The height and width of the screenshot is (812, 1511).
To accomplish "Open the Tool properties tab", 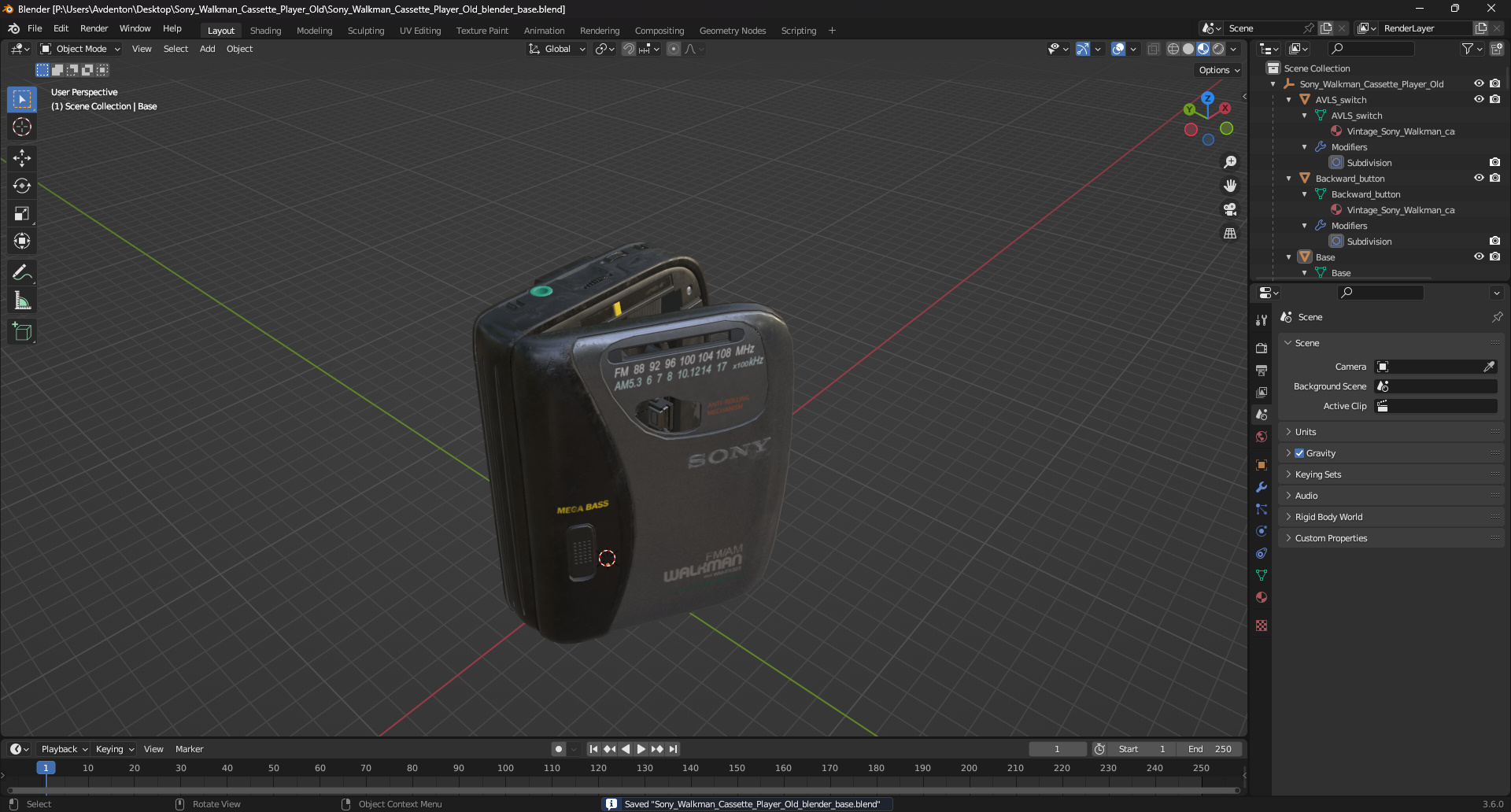I will pos(1262,320).
